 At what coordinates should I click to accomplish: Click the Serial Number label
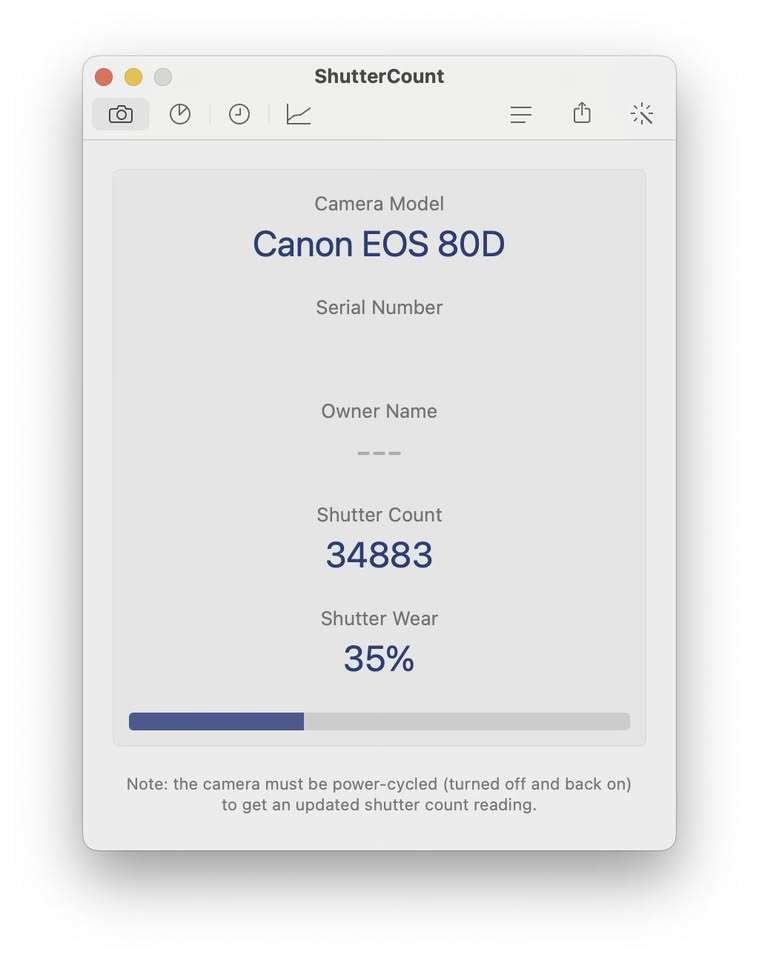click(379, 307)
